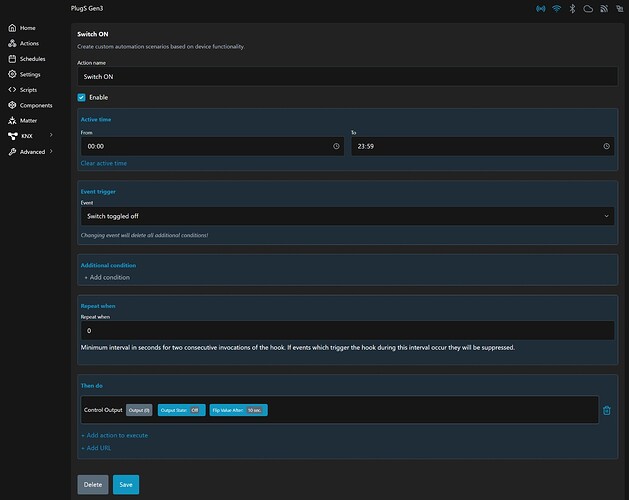The width and height of the screenshot is (629, 500).
Task: Click the Components sidebar icon
Action: tap(12, 105)
